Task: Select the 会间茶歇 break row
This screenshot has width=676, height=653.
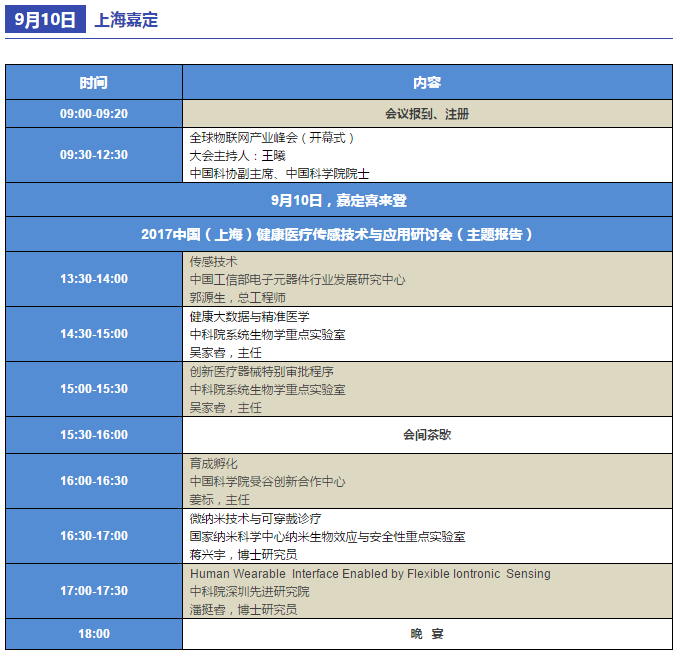Action: coord(427,435)
